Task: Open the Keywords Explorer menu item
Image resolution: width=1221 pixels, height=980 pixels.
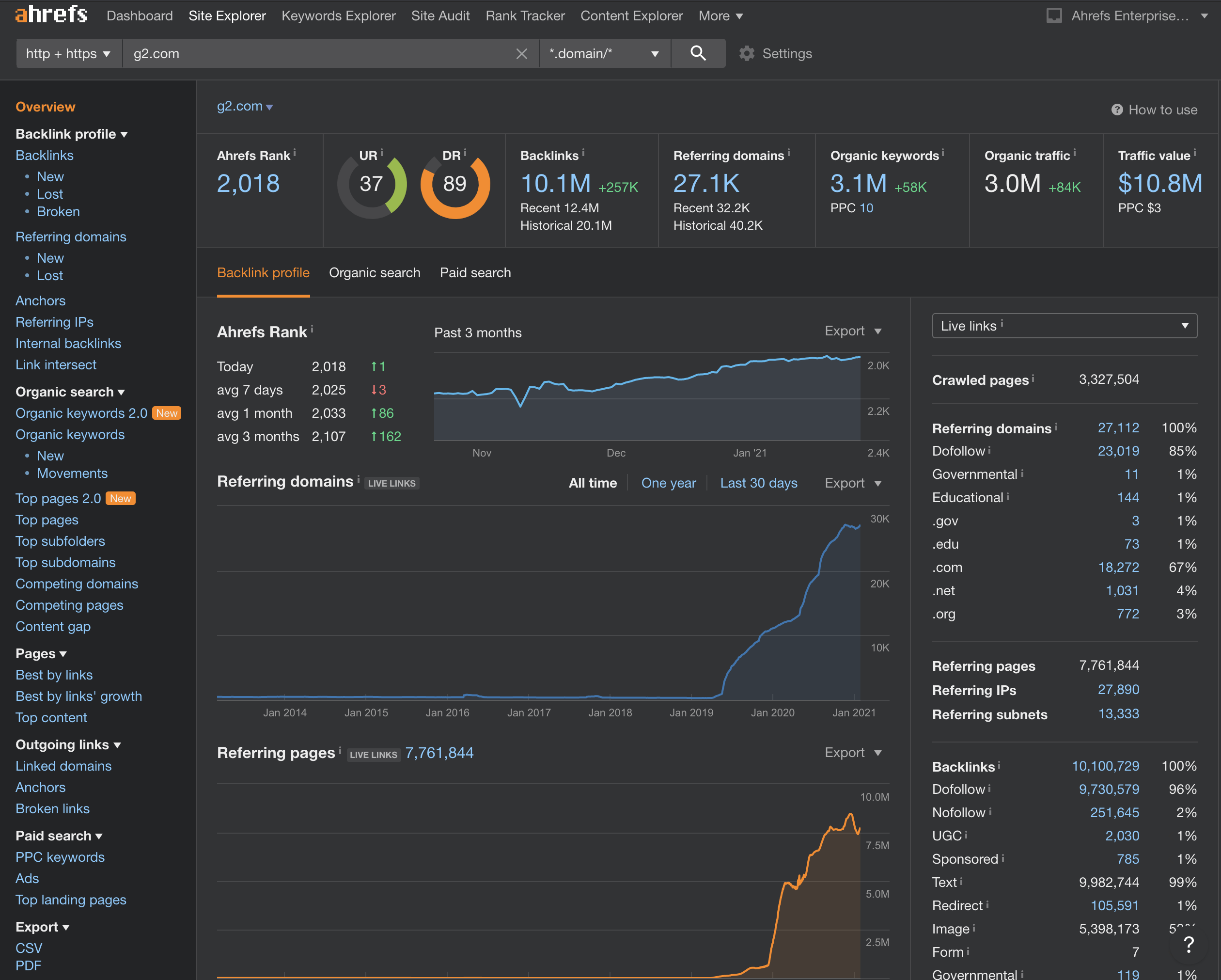Action: coord(338,16)
